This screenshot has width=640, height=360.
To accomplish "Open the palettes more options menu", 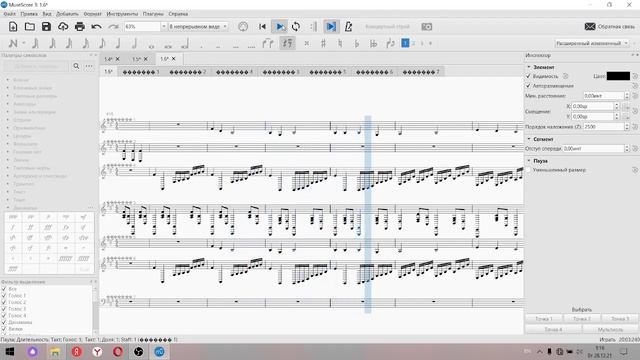I will [89, 66].
